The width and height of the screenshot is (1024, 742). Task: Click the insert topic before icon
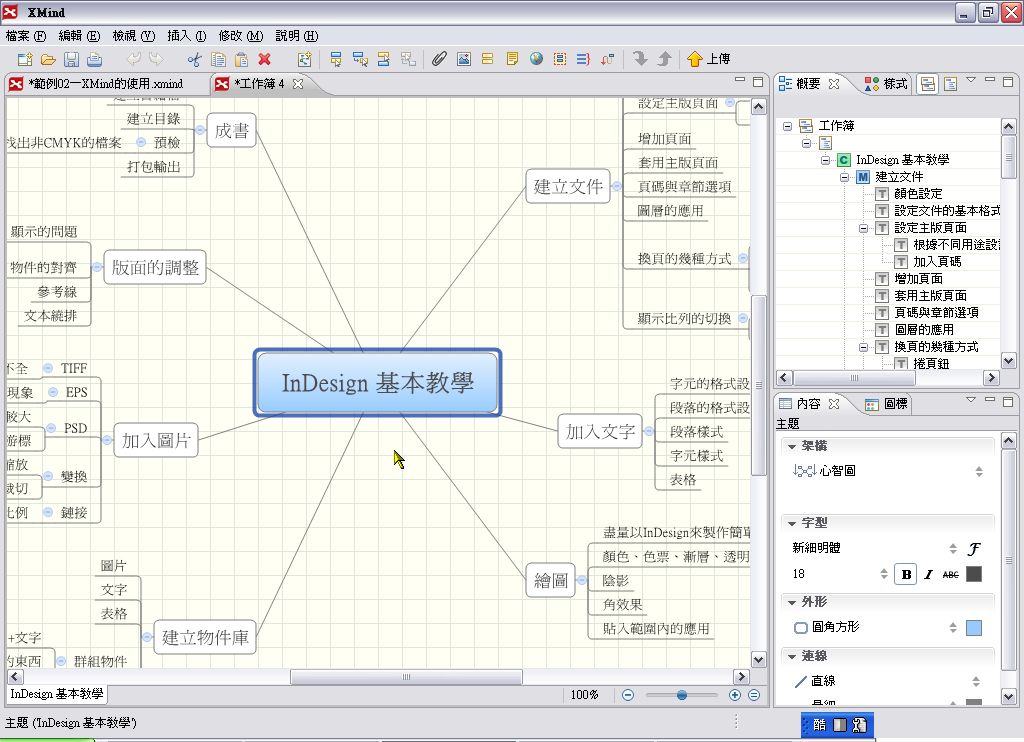tap(384, 59)
